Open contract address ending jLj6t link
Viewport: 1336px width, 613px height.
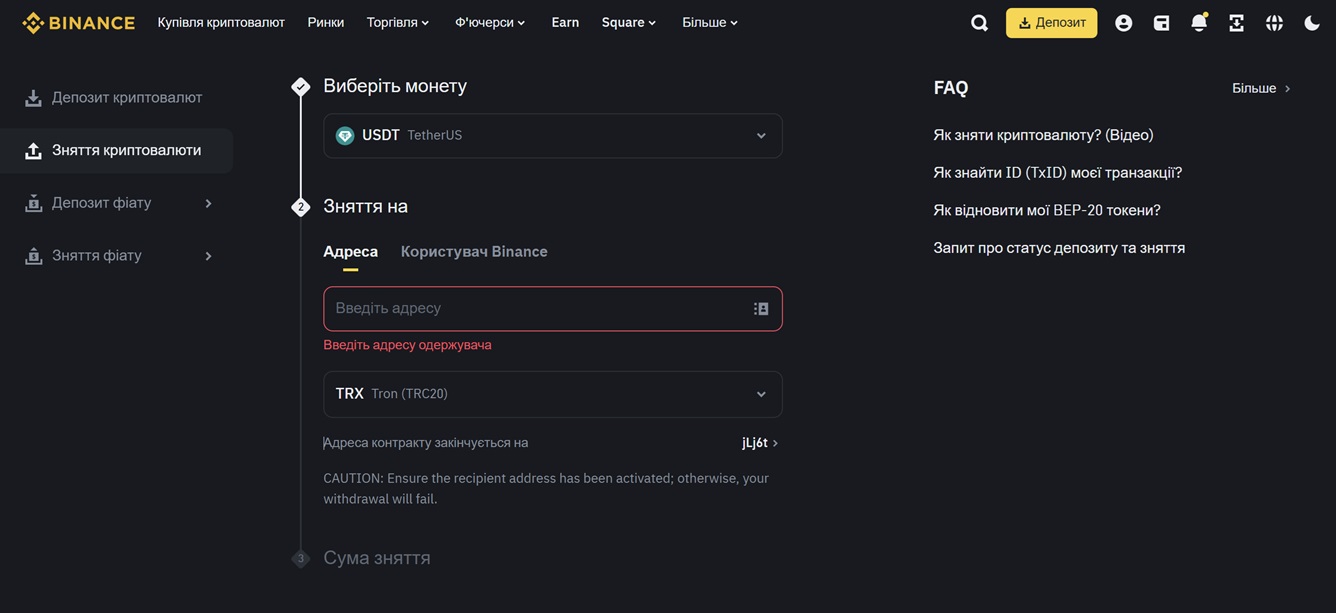click(x=760, y=443)
